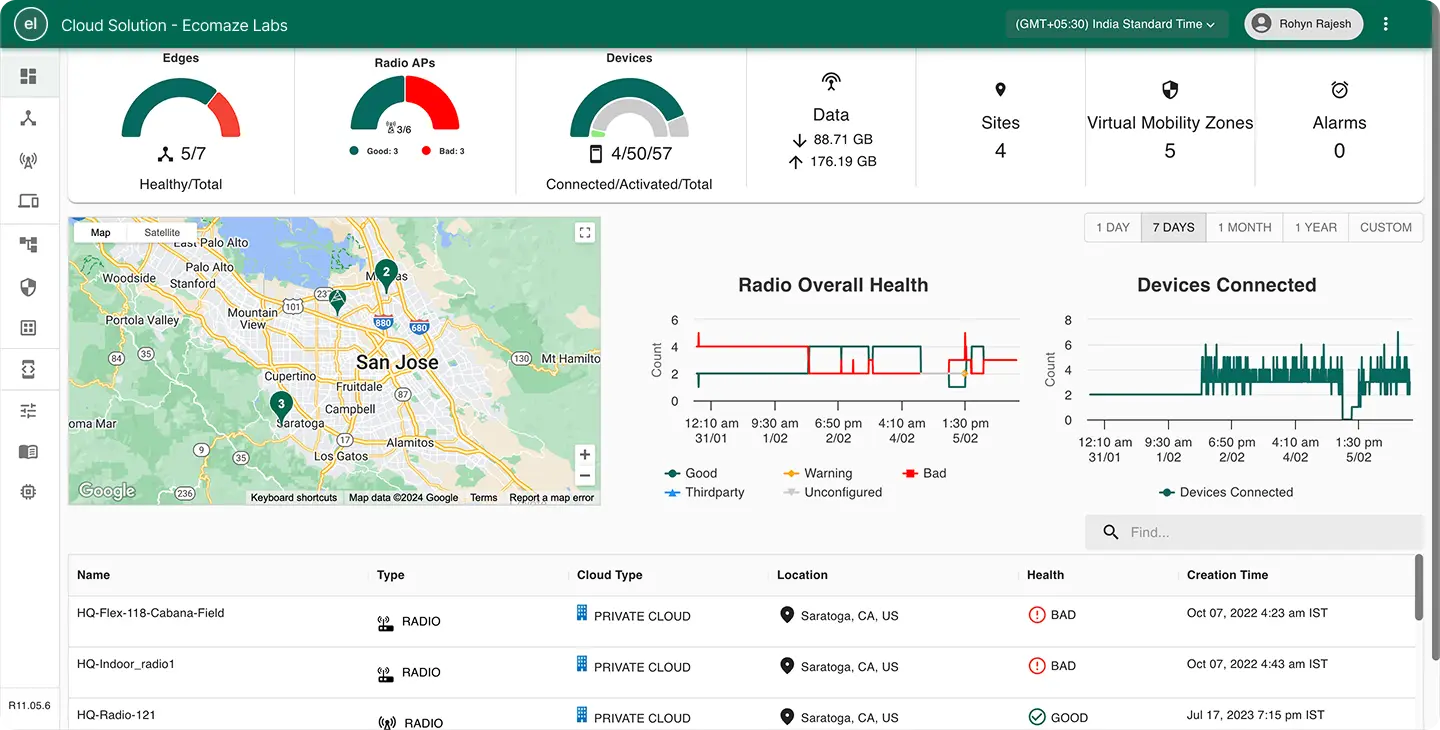
Task: Click creation time Jul 17, 2023 7:15 pm IST
Action: pyautogui.click(x=1256, y=715)
